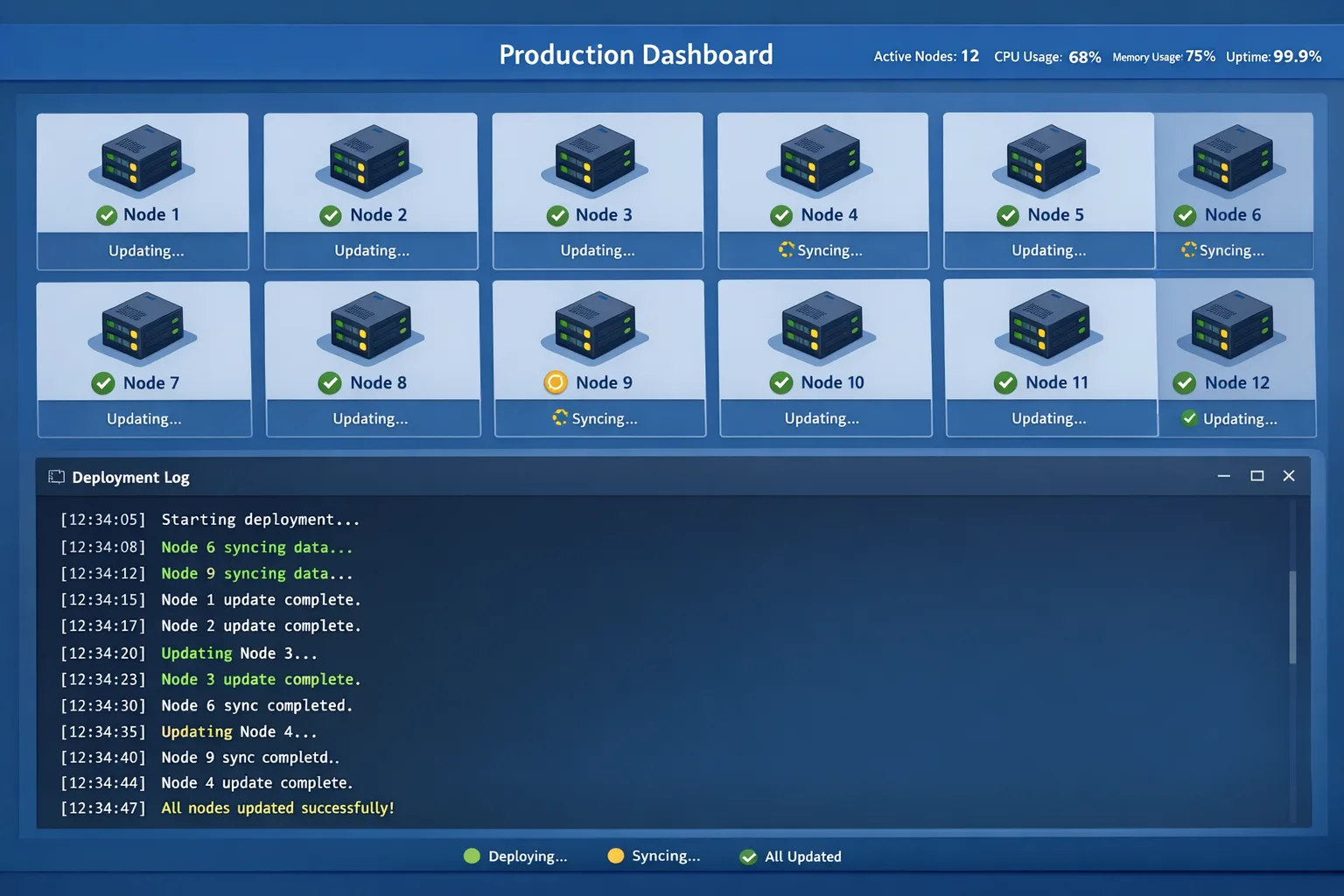
Task: Click the green checkmark in Node 12 status bar
Action: tap(1189, 418)
